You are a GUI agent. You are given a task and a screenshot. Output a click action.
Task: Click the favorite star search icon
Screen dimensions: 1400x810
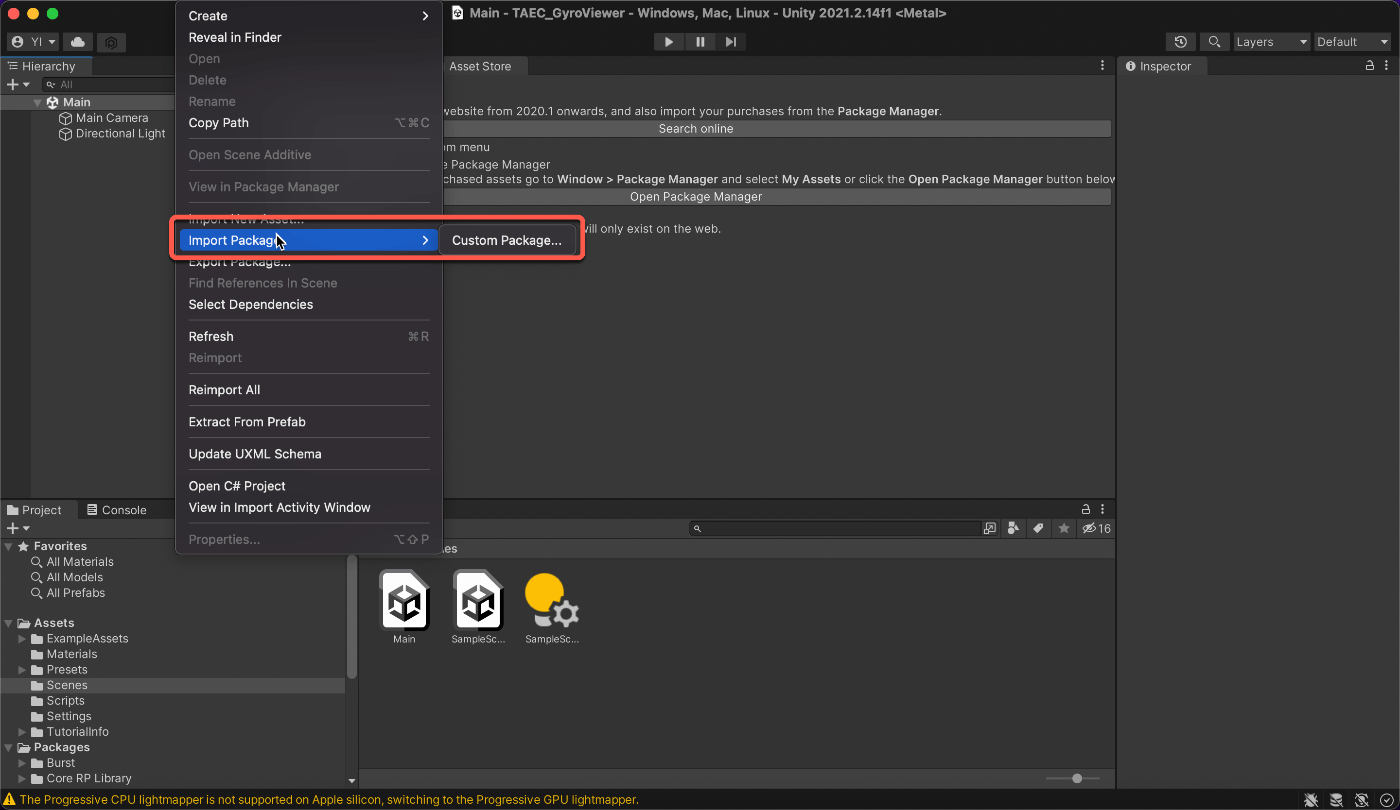(1064, 528)
